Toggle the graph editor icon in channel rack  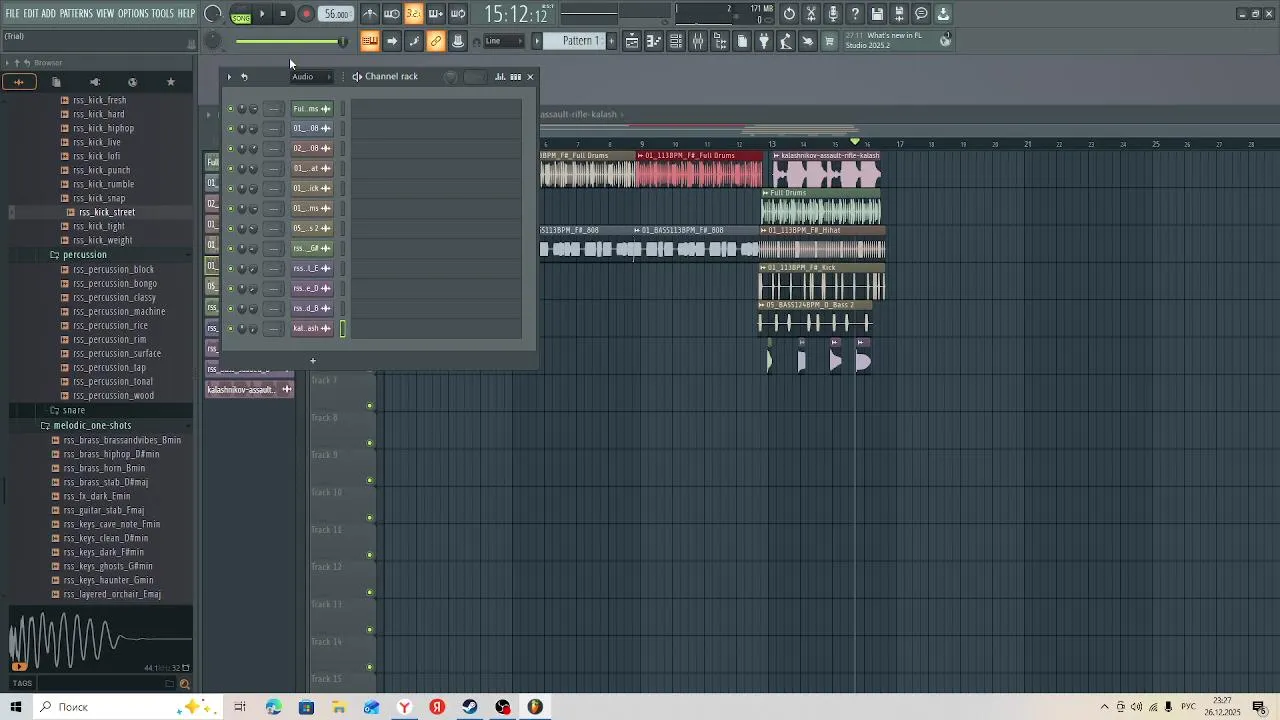click(x=500, y=77)
